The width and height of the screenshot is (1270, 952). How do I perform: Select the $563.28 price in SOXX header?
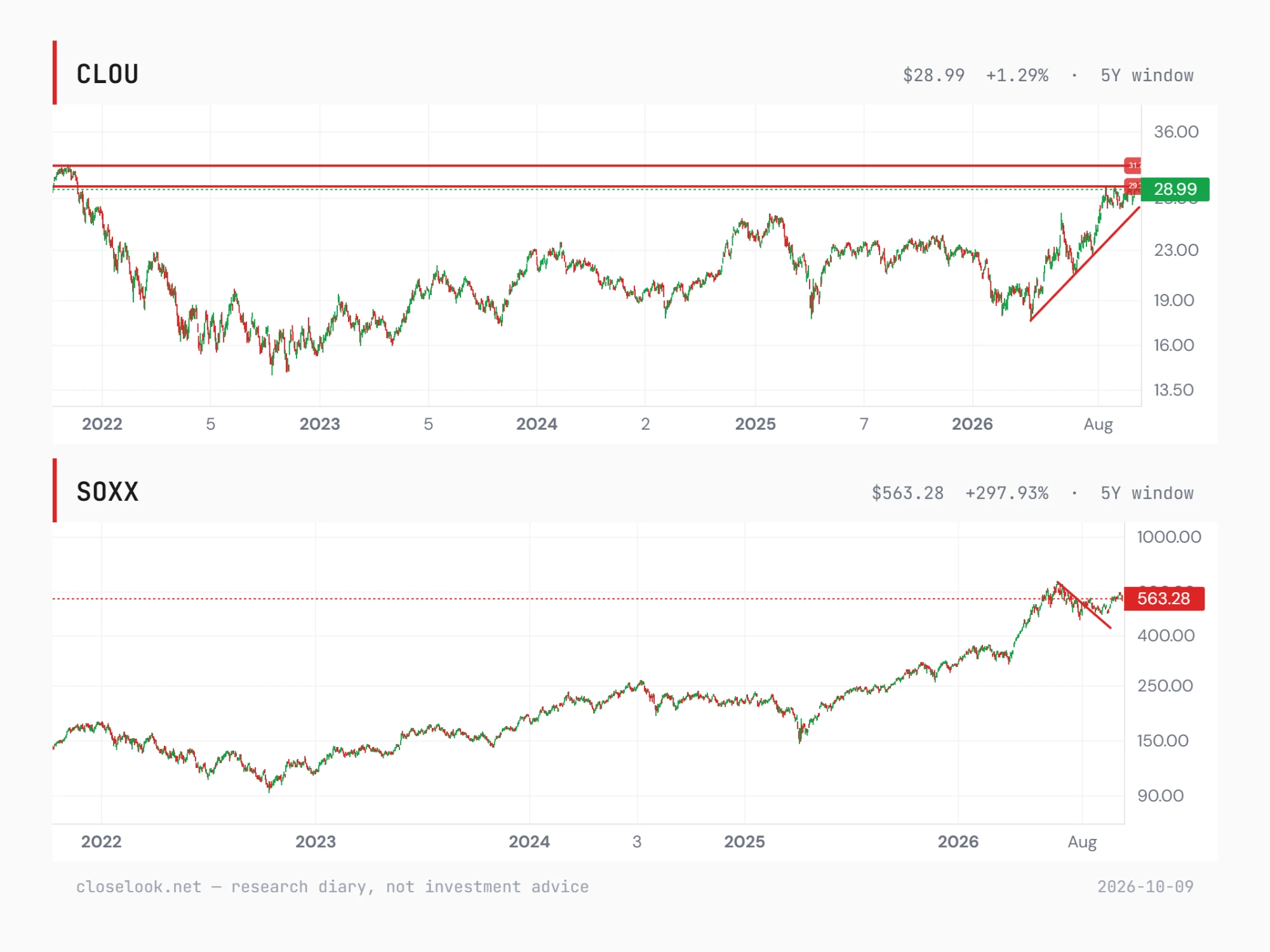[907, 493]
